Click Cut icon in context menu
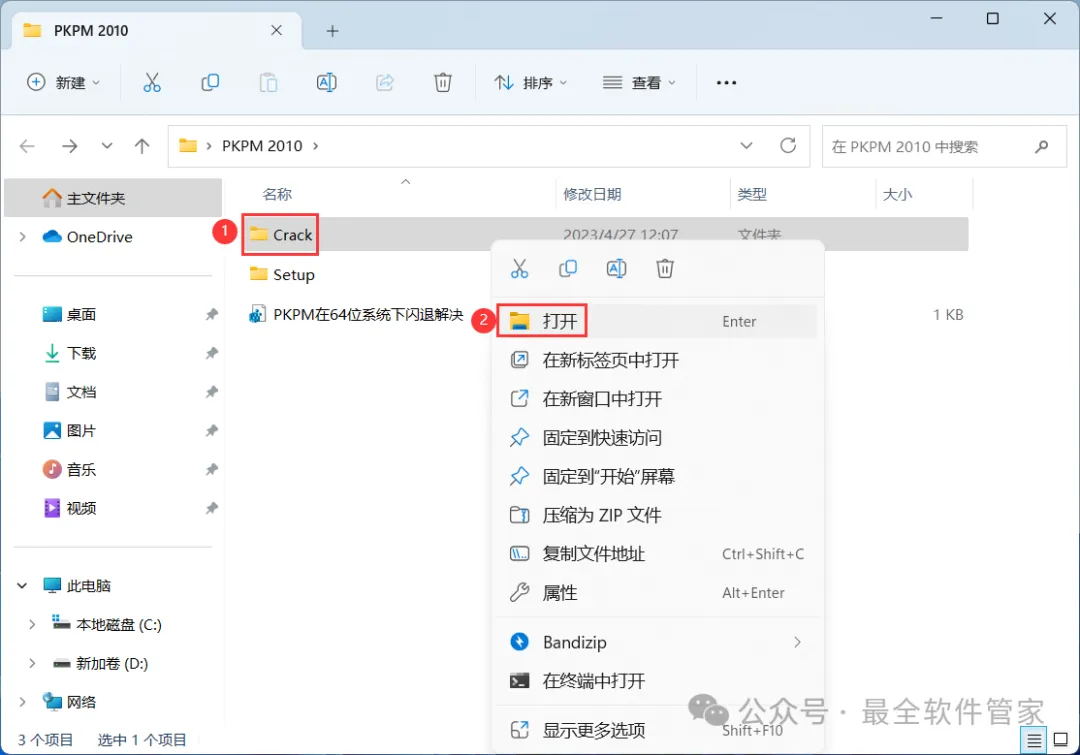 519,269
